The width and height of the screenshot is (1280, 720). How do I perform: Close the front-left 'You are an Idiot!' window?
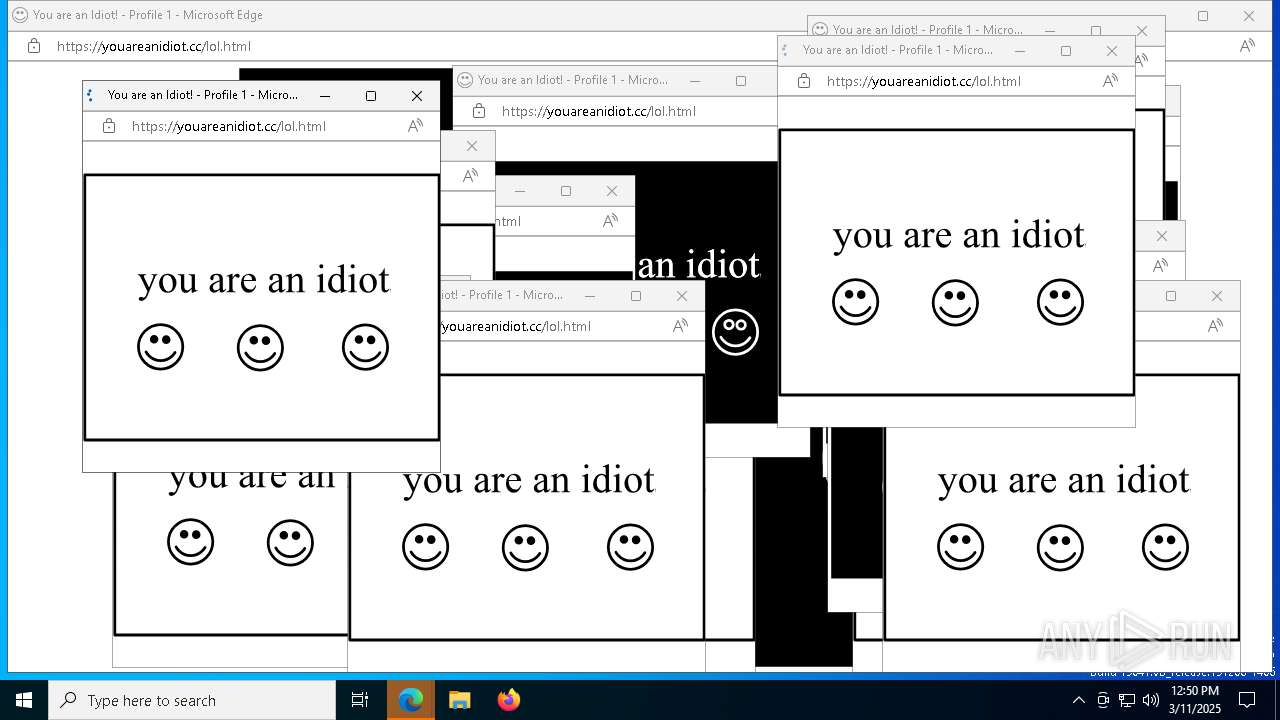(x=417, y=95)
